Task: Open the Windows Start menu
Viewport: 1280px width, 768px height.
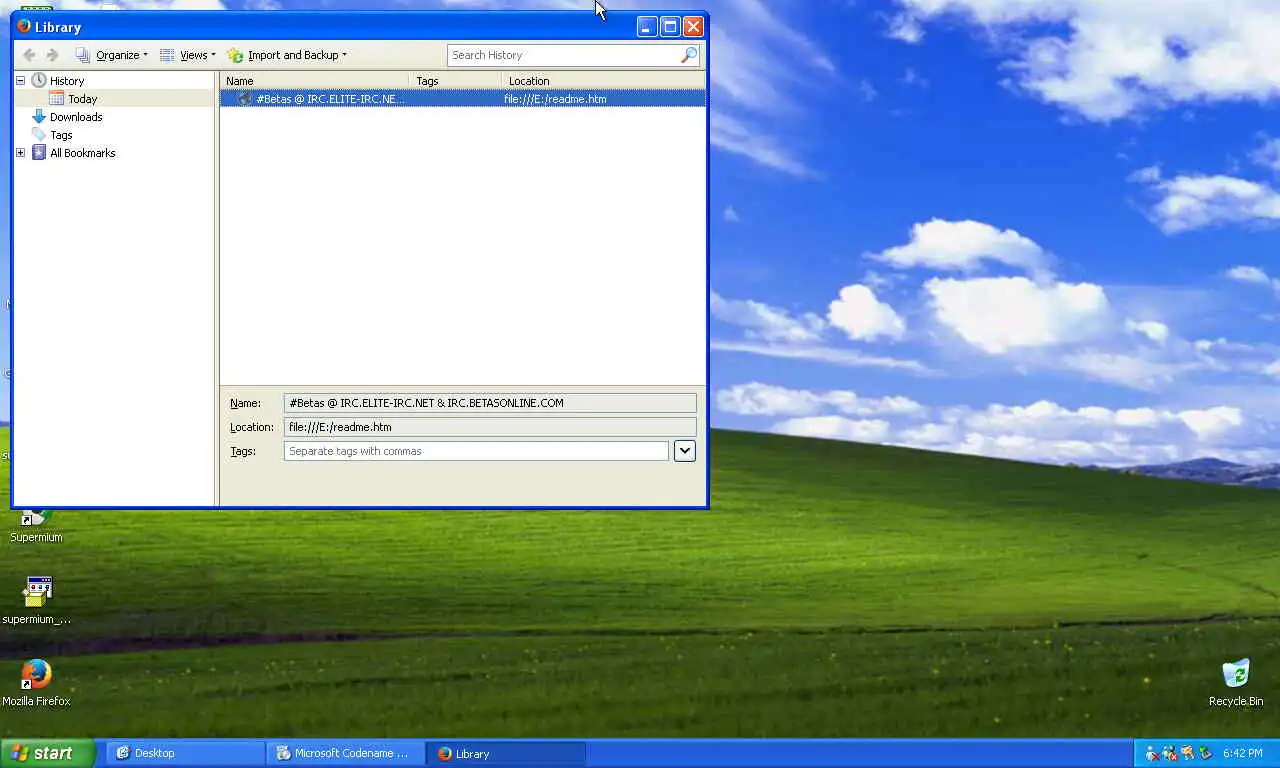Action: (x=47, y=753)
